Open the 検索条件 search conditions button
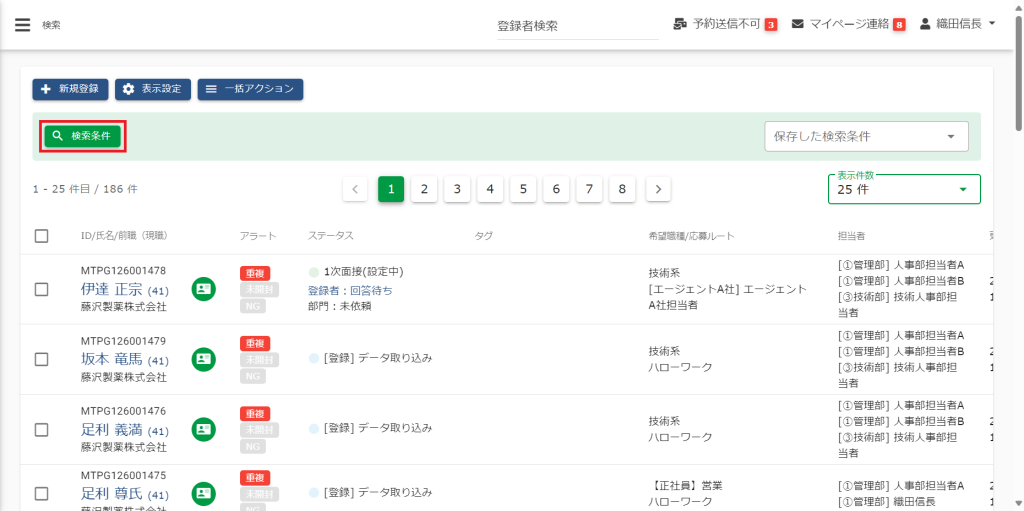This screenshot has height=511, width=1024. [x=83, y=136]
